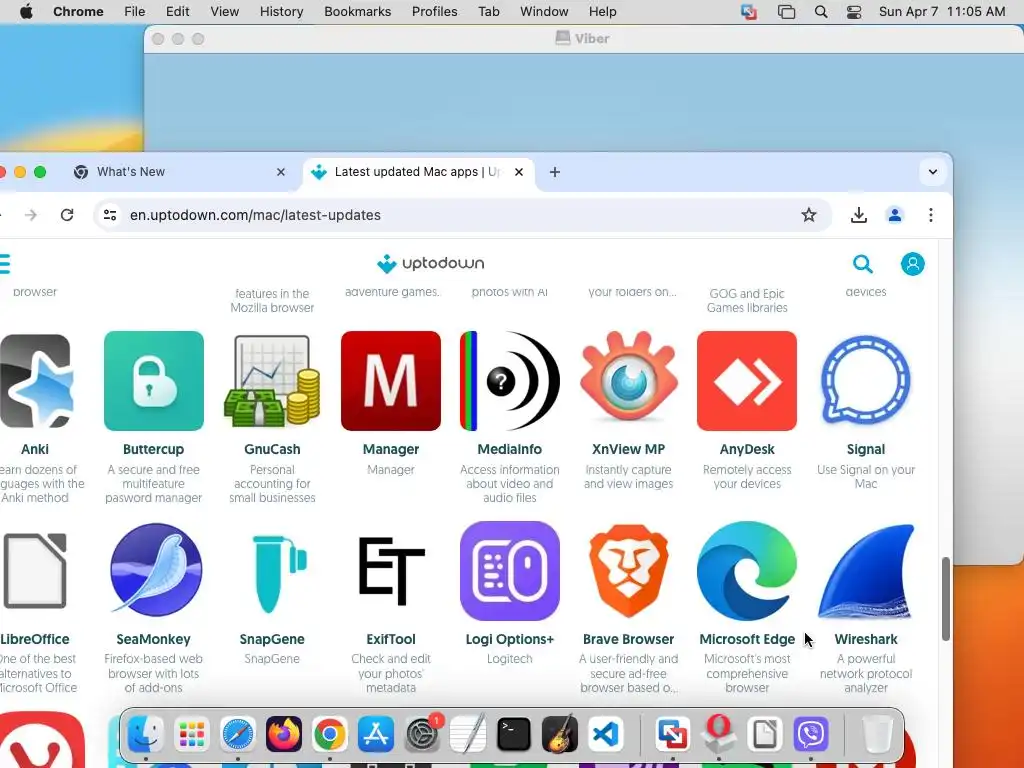Open Control Center in menu bar

click(x=854, y=12)
